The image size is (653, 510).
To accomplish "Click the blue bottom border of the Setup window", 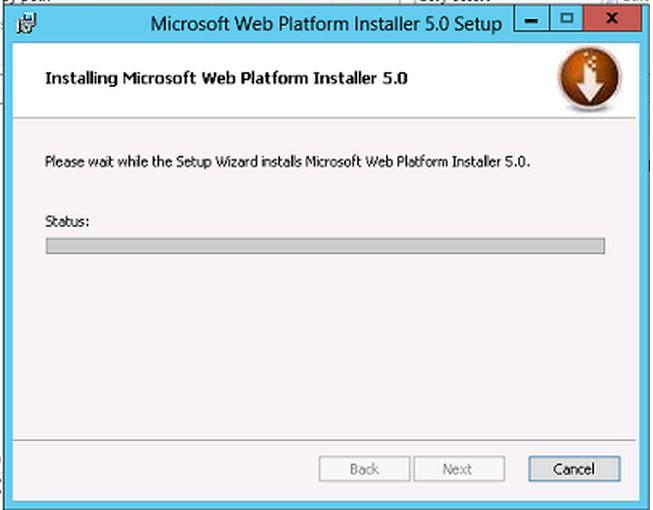I will 326,505.
